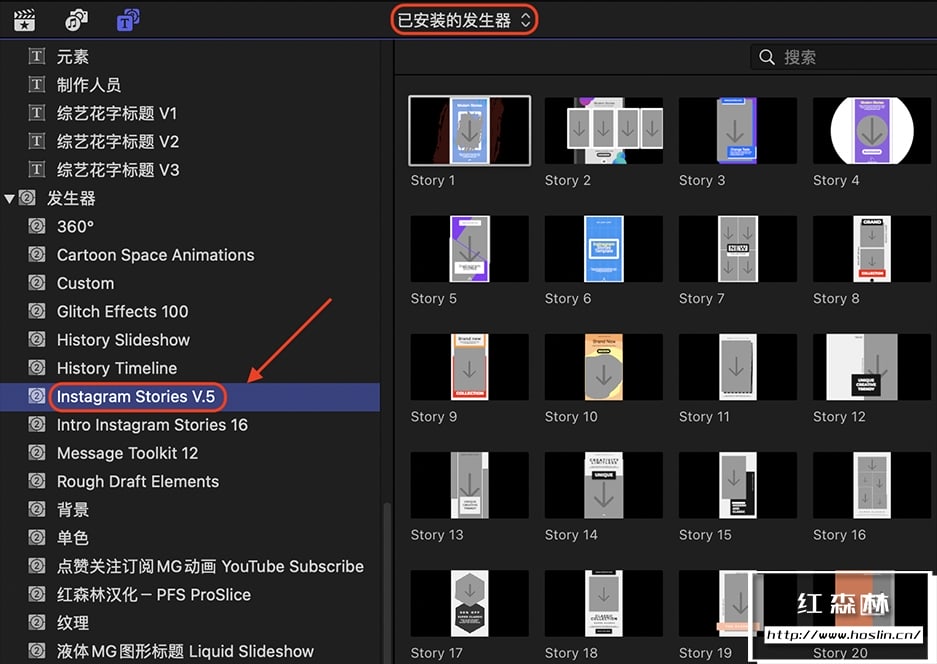Image resolution: width=937 pixels, height=664 pixels.
Task: Select the Story 6 generator thumbnail
Action: [604, 249]
